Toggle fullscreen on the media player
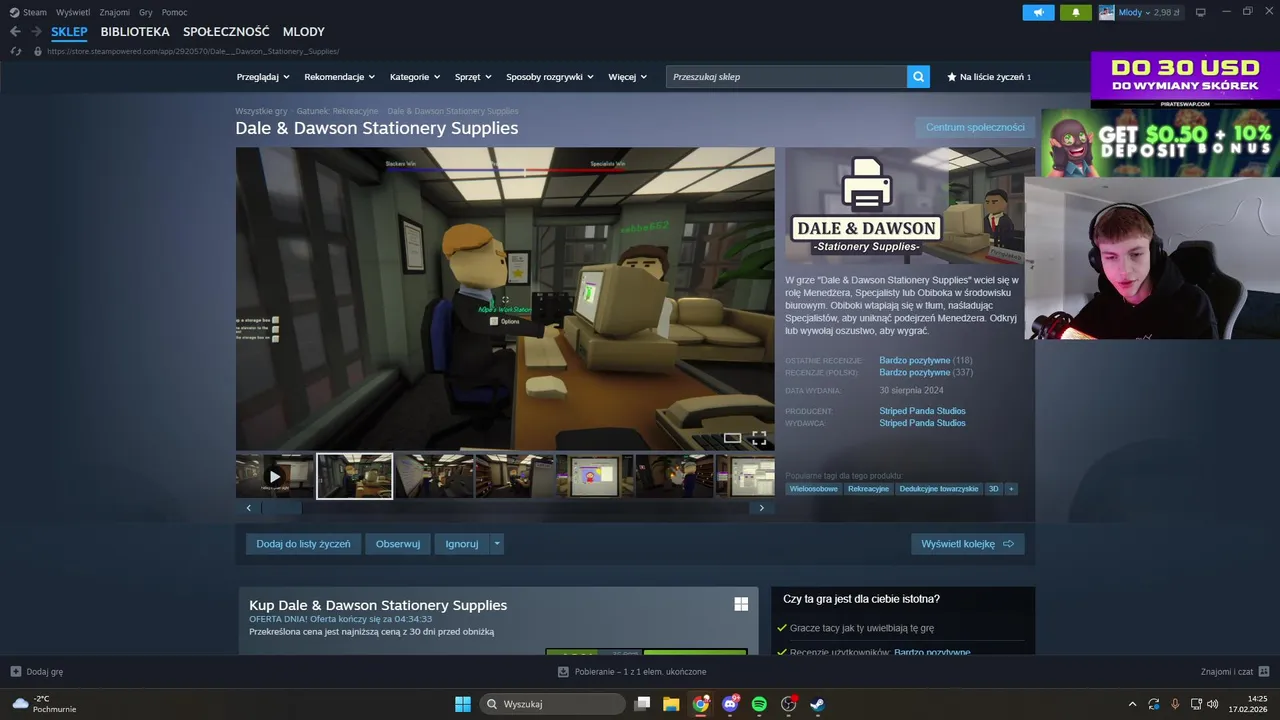1280x720 pixels. coord(759,438)
